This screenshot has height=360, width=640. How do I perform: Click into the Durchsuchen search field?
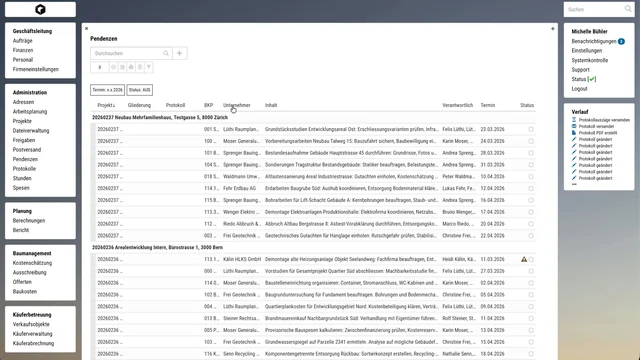point(127,53)
